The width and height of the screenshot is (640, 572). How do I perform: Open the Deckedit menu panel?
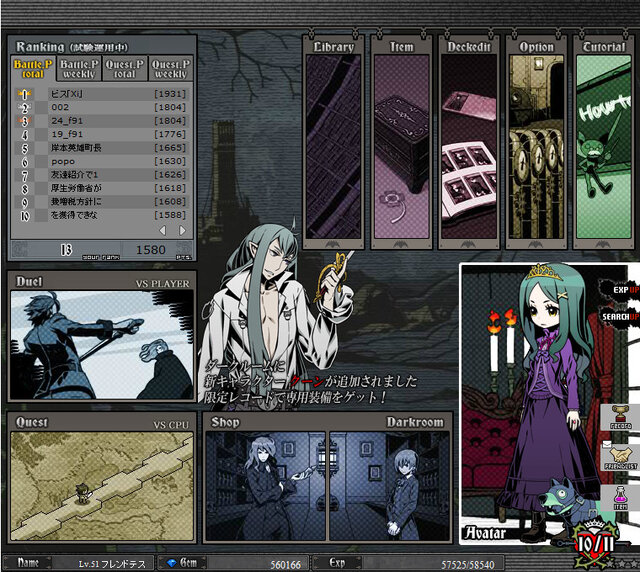[x=469, y=142]
